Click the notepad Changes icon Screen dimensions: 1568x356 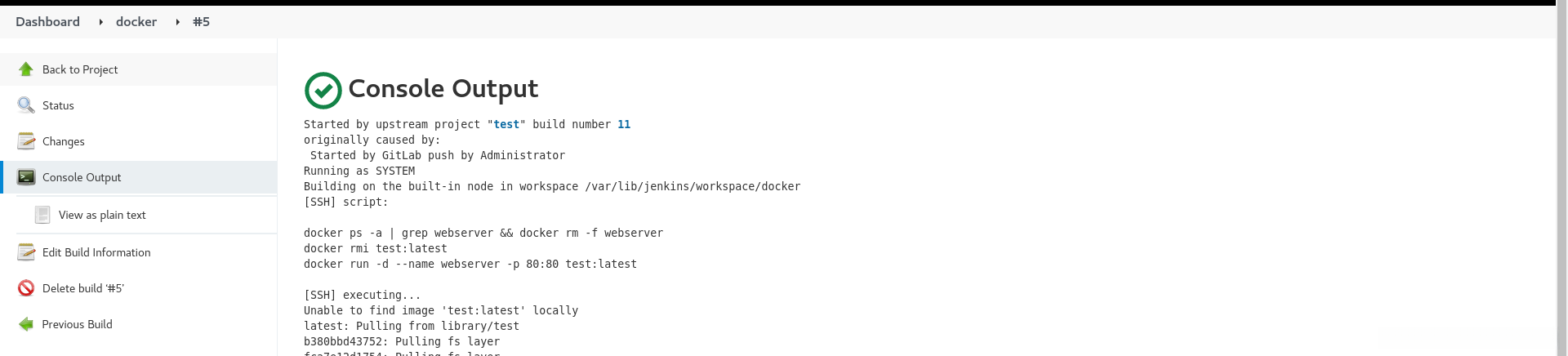[26, 141]
